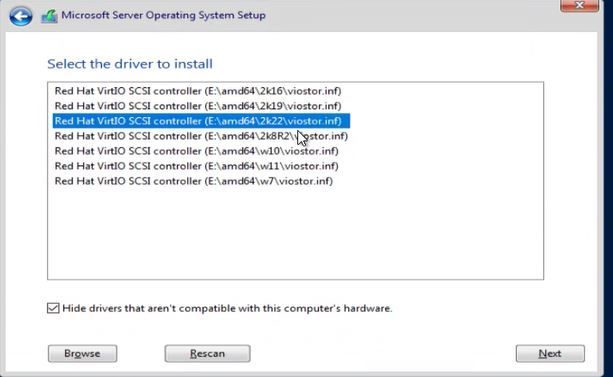The width and height of the screenshot is (613, 377).
Task: Click the 2k22 path text in the selected row
Action: pos(273,121)
